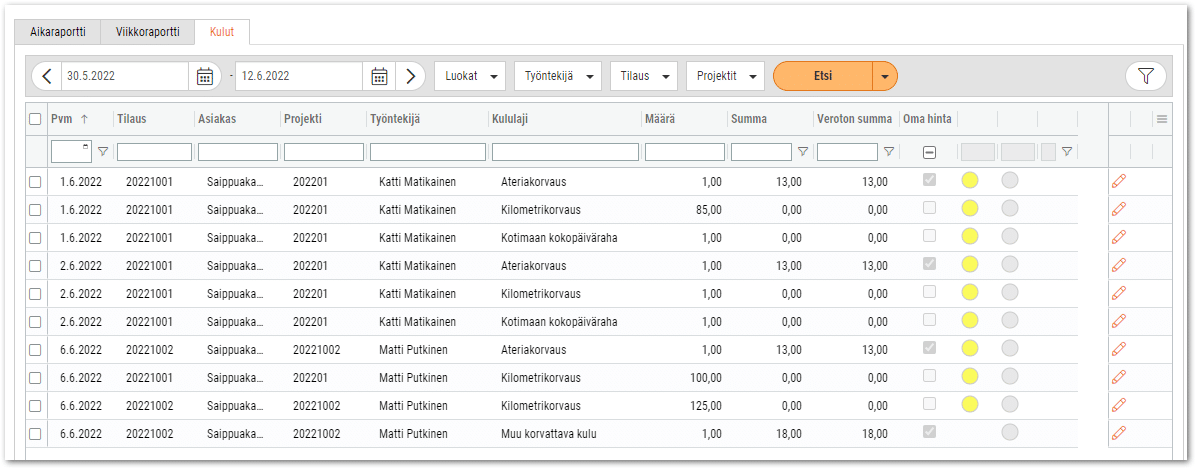Select the 2.6.2022 Kilometrikorvaus row checkbox
The image size is (1196, 469).
coord(34,293)
